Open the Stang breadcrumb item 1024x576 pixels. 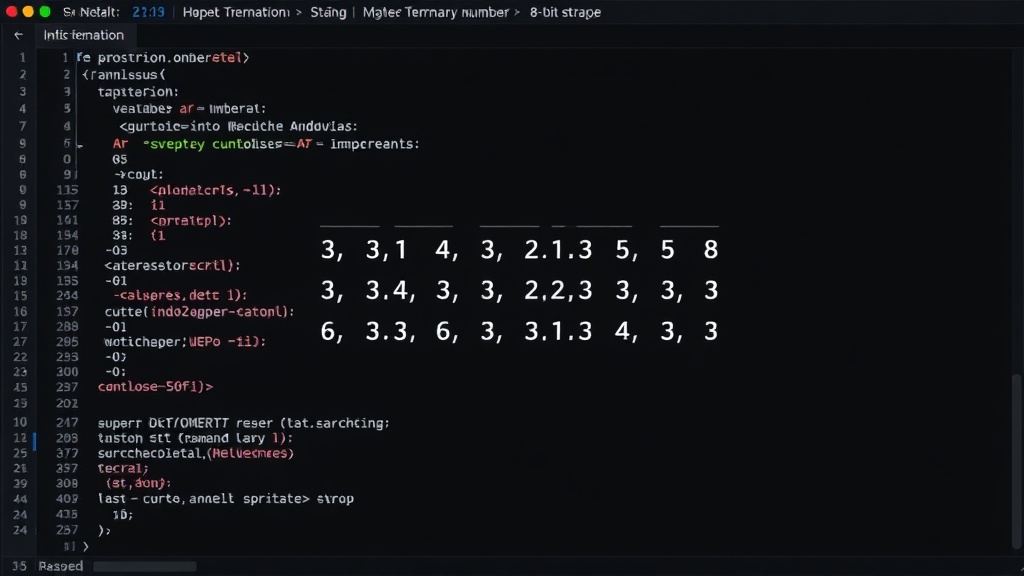point(328,12)
